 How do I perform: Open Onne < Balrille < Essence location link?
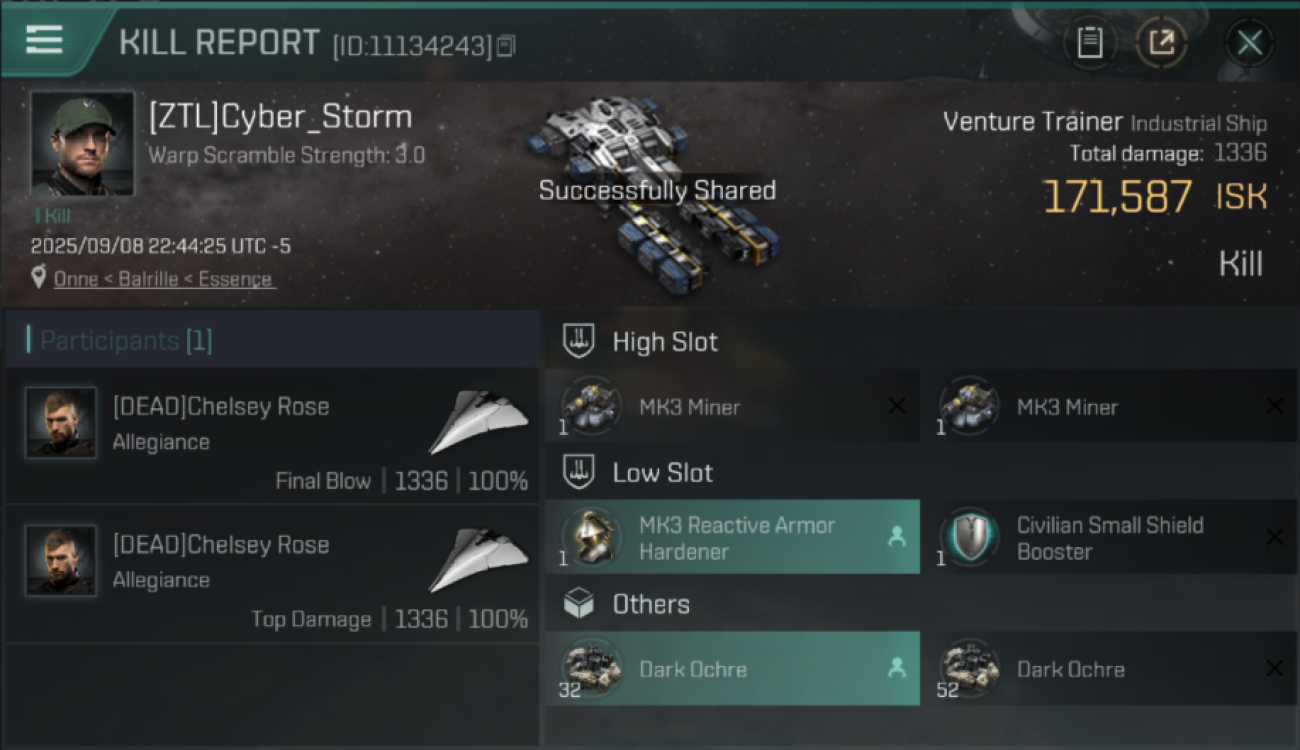[163, 279]
